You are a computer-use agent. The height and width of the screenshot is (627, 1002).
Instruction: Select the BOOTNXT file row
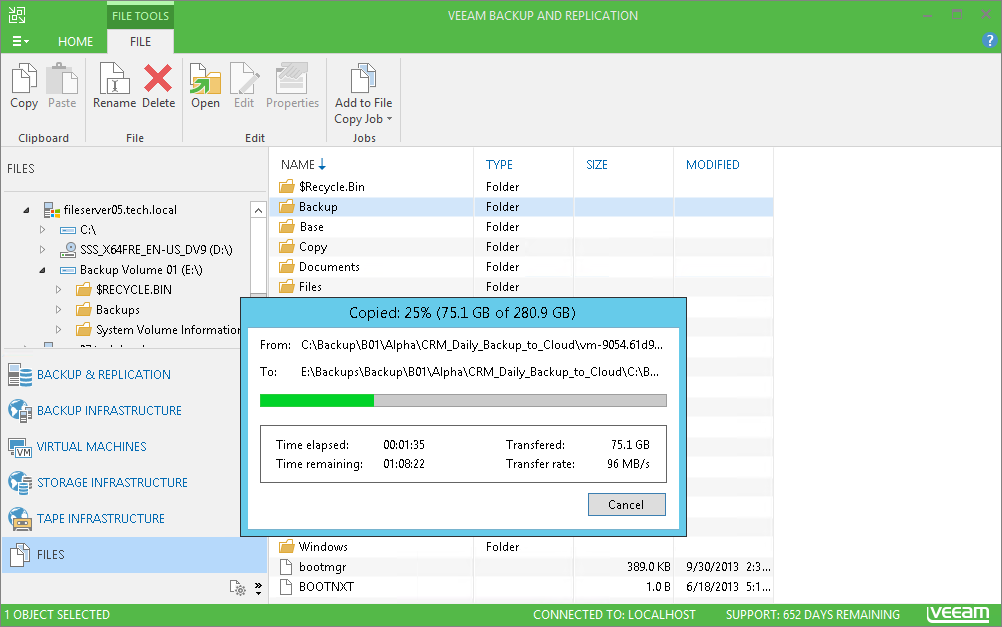coord(521,587)
